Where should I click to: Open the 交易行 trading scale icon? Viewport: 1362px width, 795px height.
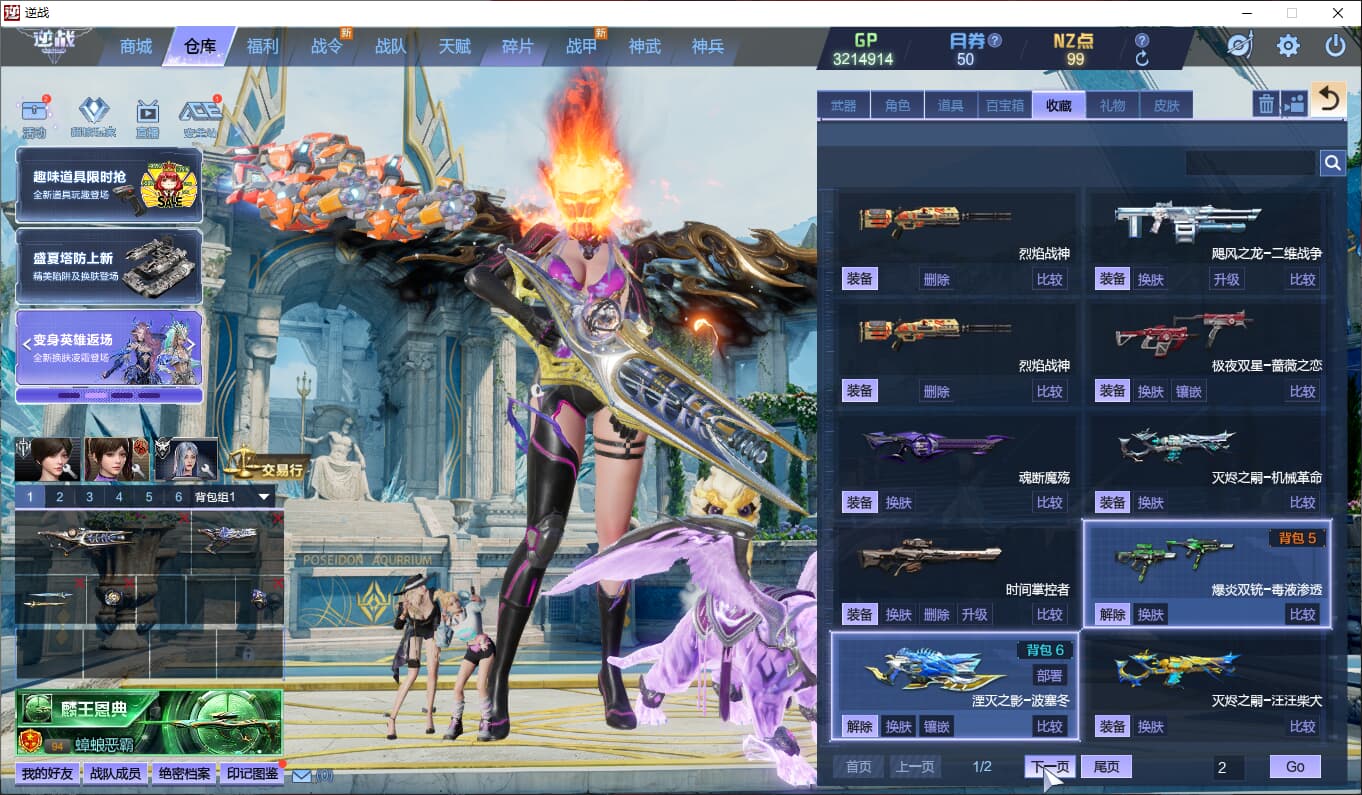265,463
